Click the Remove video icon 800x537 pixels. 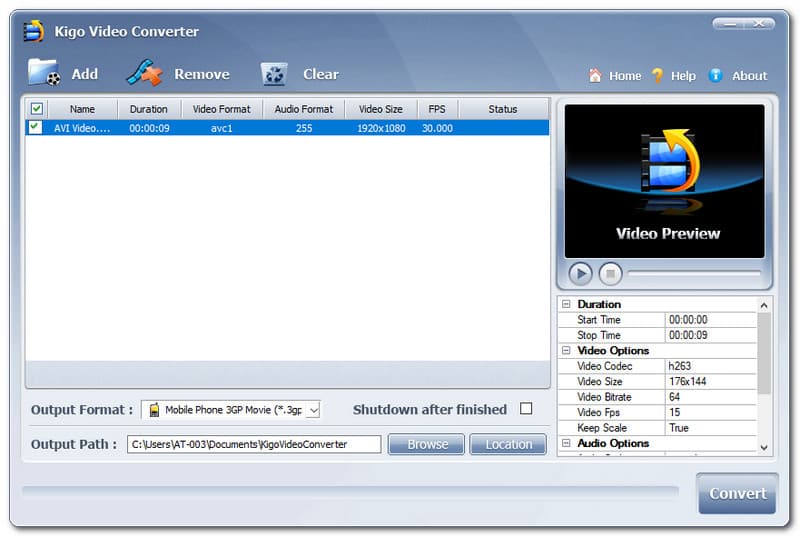[144, 73]
